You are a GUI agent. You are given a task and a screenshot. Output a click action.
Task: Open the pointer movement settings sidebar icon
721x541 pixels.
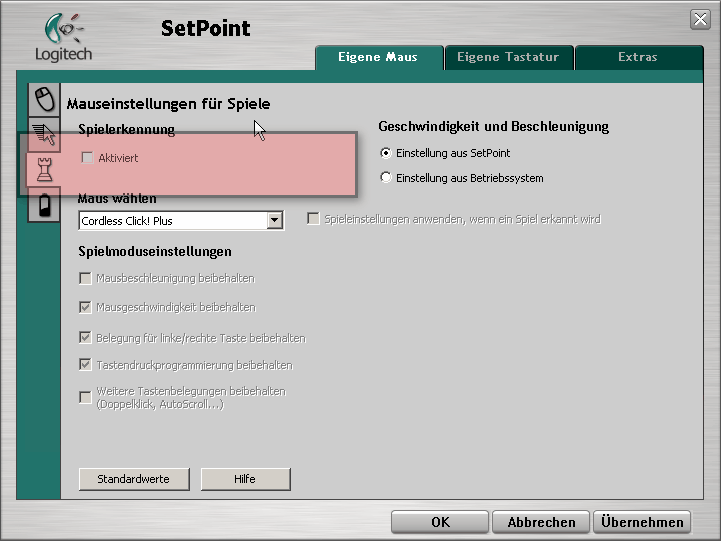[44, 134]
